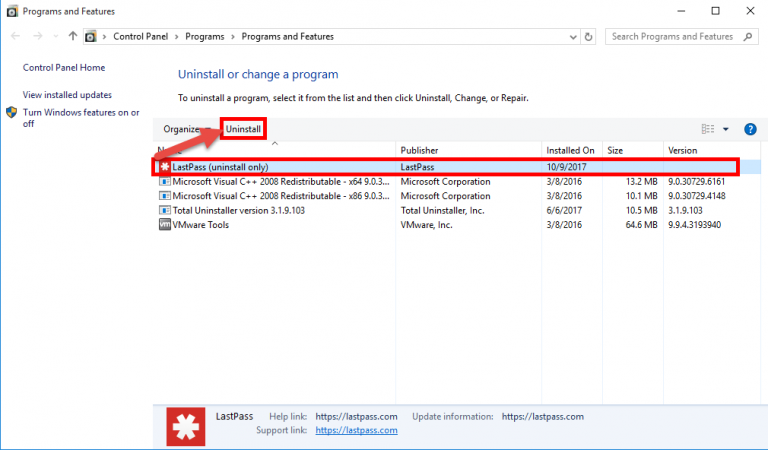The image size is (768, 450).
Task: Click the Back navigation arrow
Action: click(x=16, y=36)
